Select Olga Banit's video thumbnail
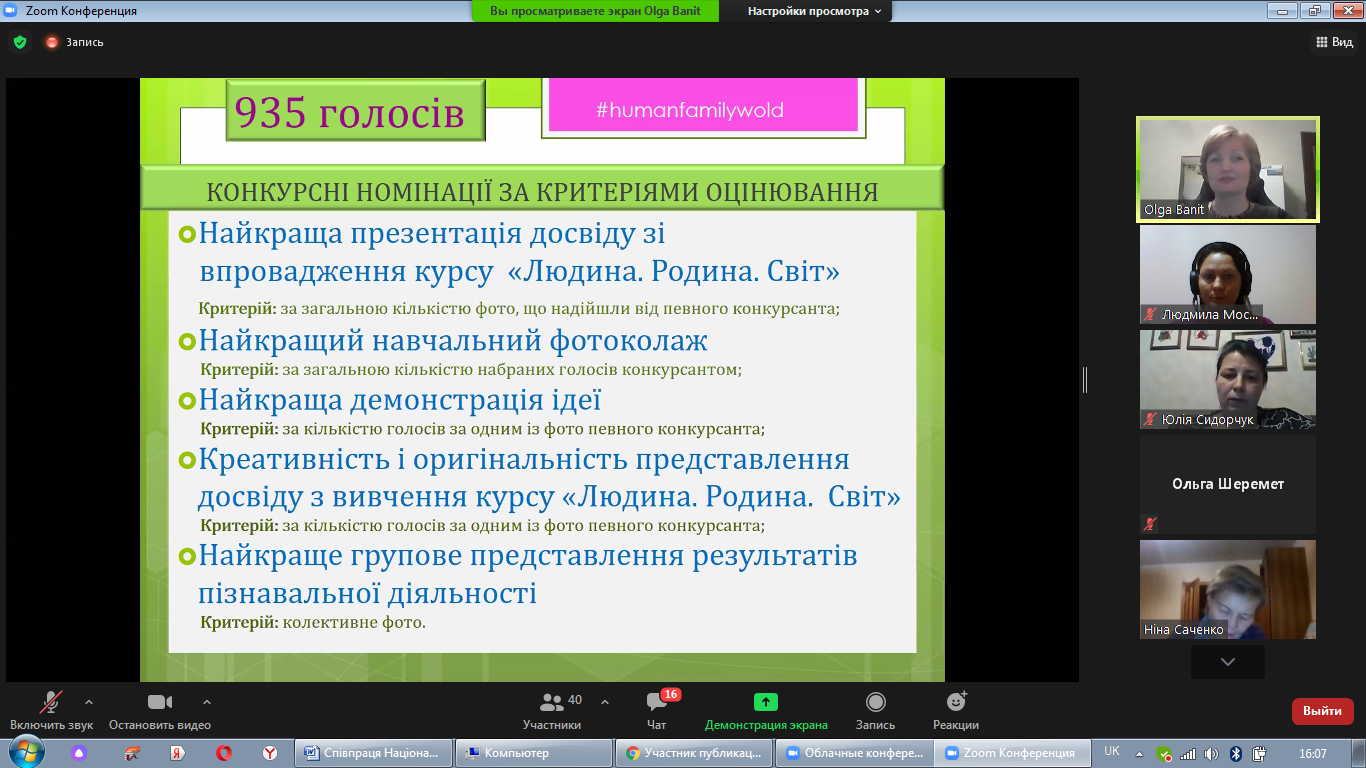Image resolution: width=1366 pixels, height=768 pixels. [x=1228, y=168]
